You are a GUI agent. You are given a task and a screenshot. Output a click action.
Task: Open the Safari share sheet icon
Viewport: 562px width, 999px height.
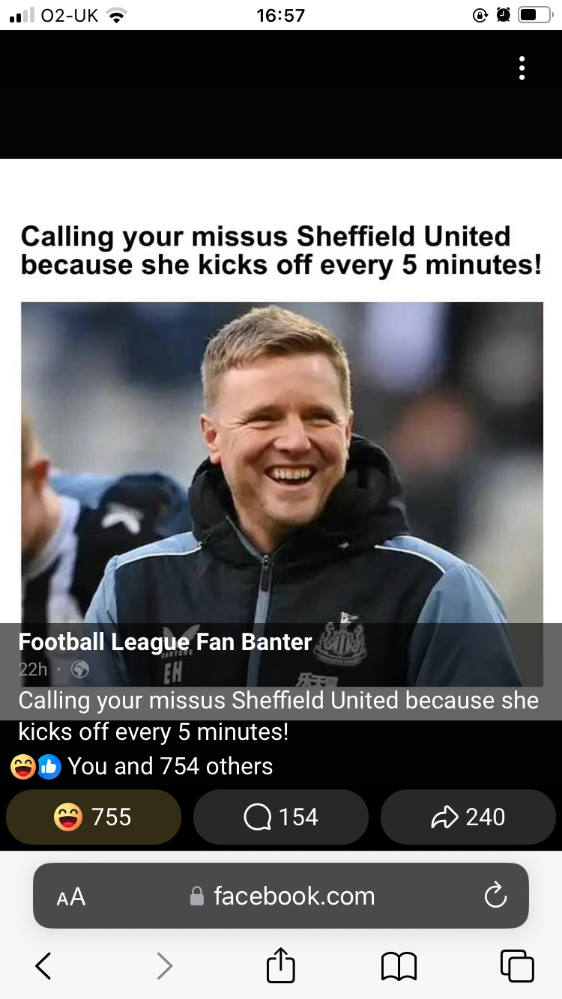(x=280, y=965)
